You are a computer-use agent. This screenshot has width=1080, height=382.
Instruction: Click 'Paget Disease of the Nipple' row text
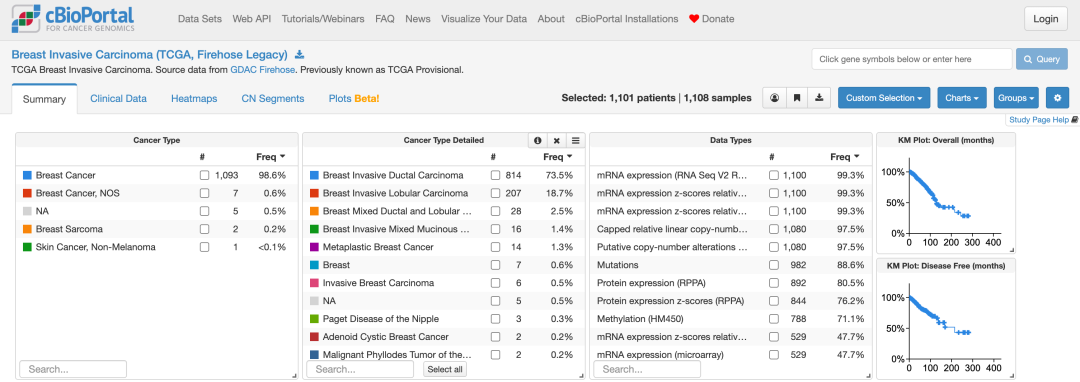pyautogui.click(x=381, y=319)
